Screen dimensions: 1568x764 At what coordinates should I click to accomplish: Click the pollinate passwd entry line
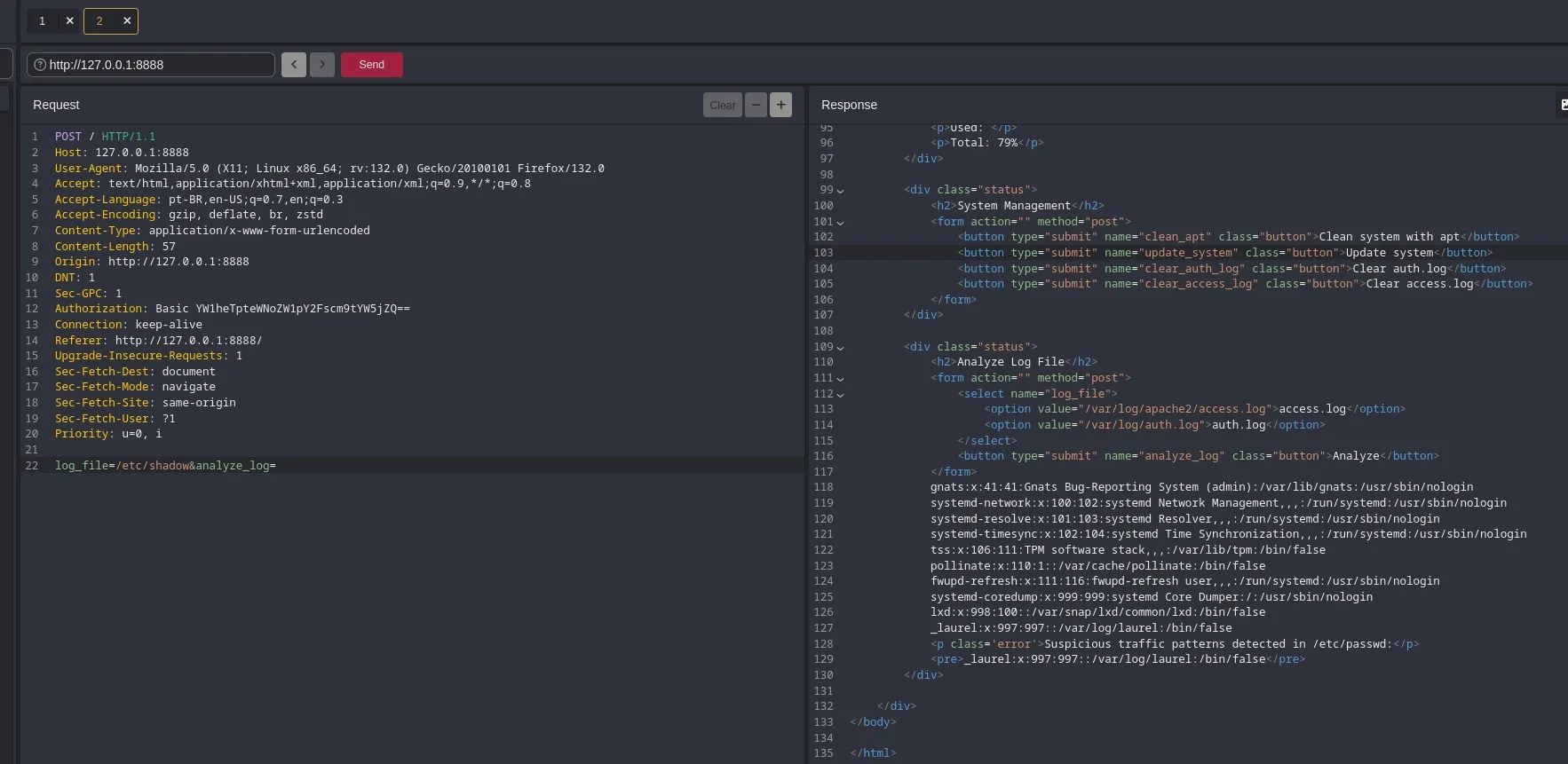click(x=1098, y=566)
